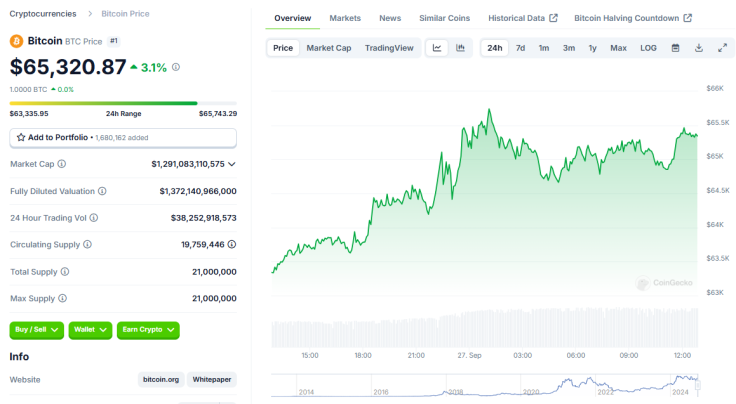
Task: Select the 24h time range
Action: (x=495, y=48)
